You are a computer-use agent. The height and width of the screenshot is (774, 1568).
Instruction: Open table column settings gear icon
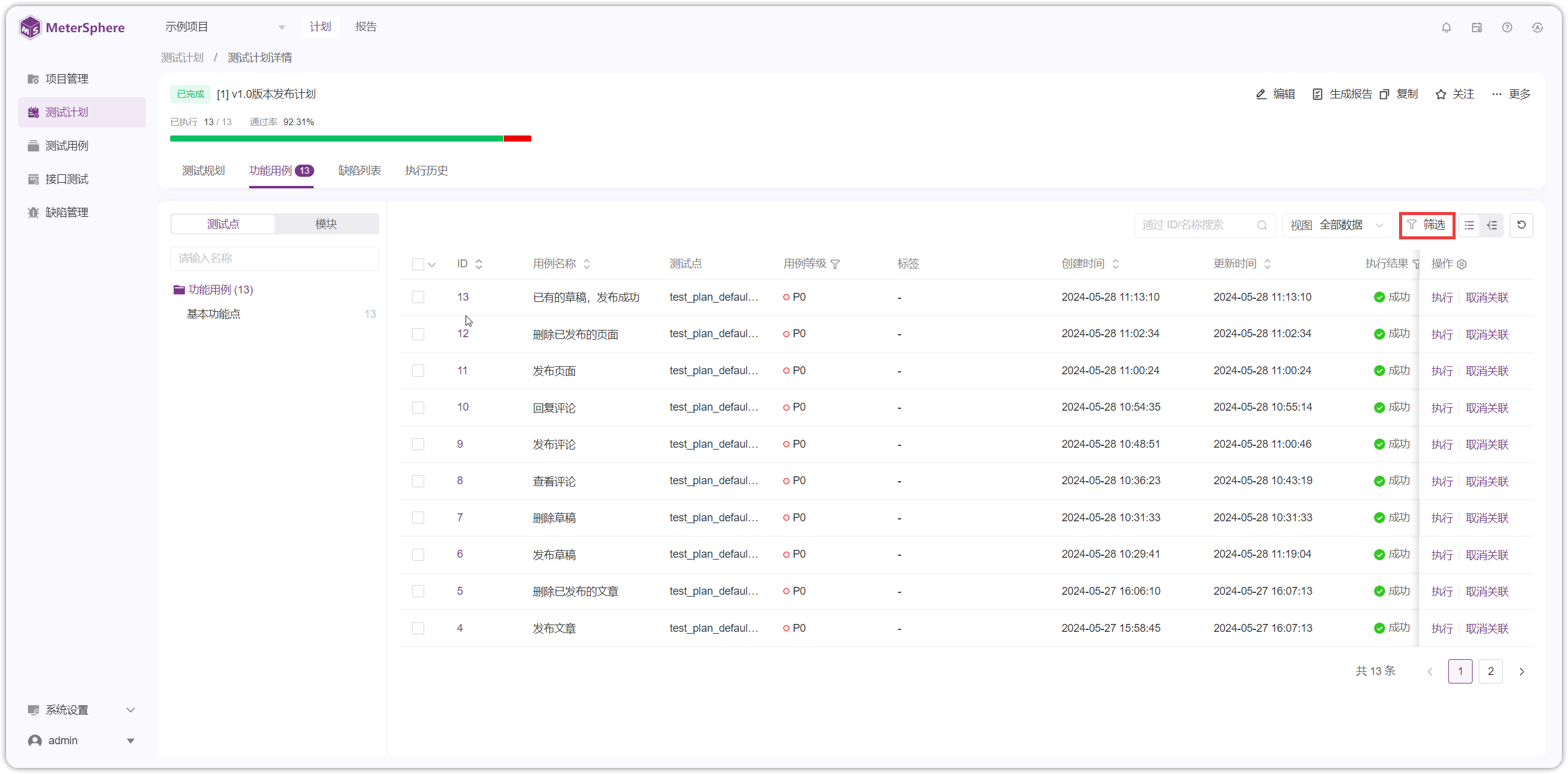pos(1462,264)
